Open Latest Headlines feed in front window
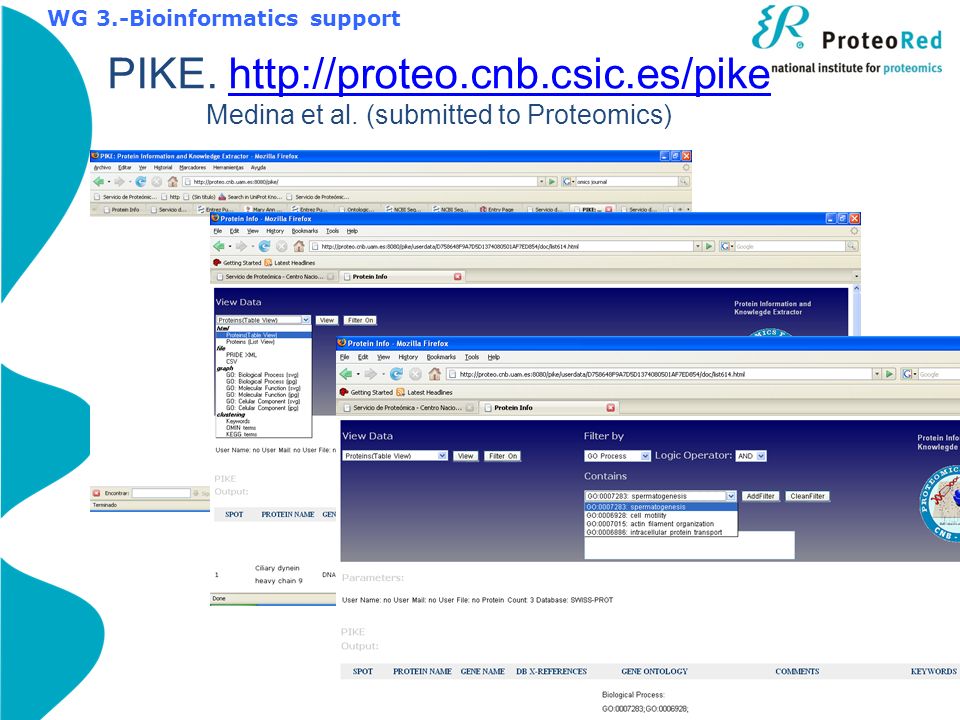Viewport: 960px width, 720px height. 425,392
